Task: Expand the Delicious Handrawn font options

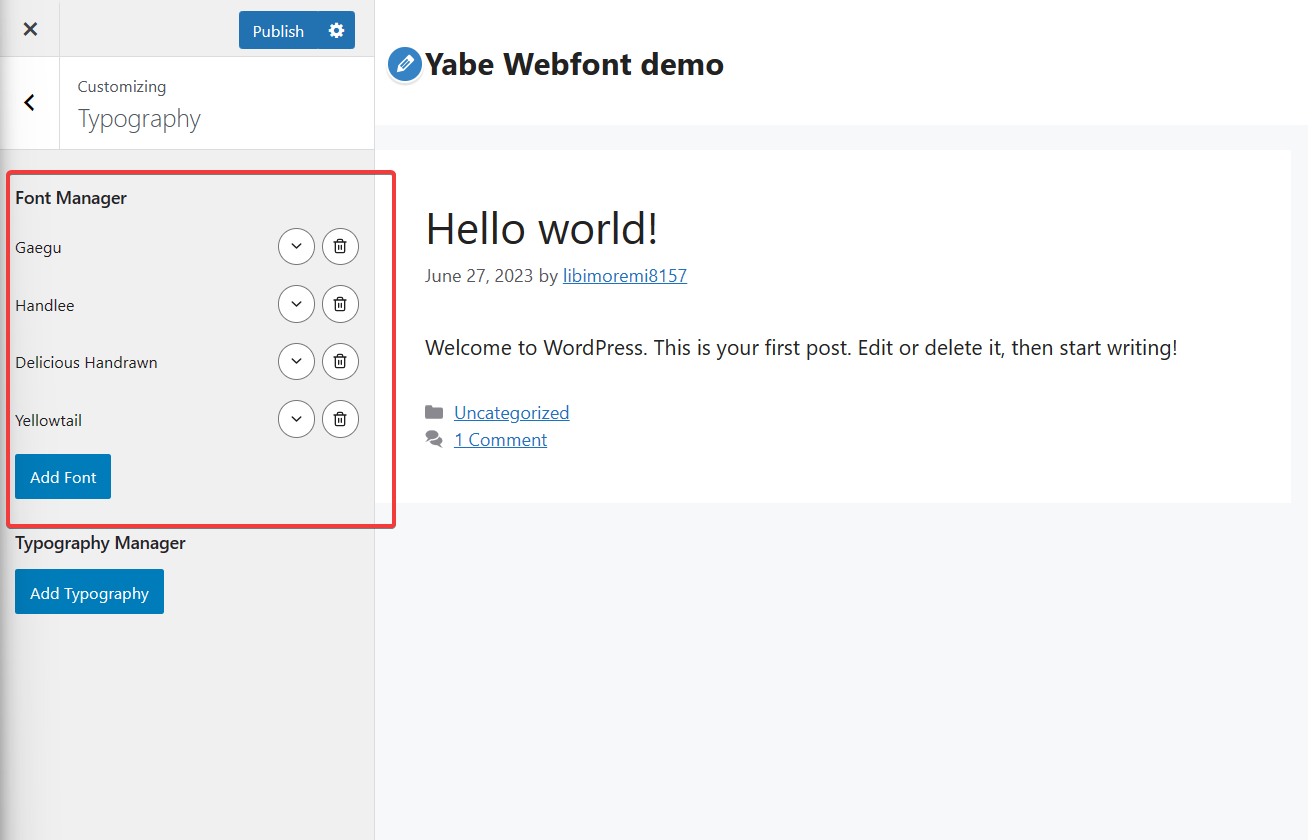Action: click(296, 362)
